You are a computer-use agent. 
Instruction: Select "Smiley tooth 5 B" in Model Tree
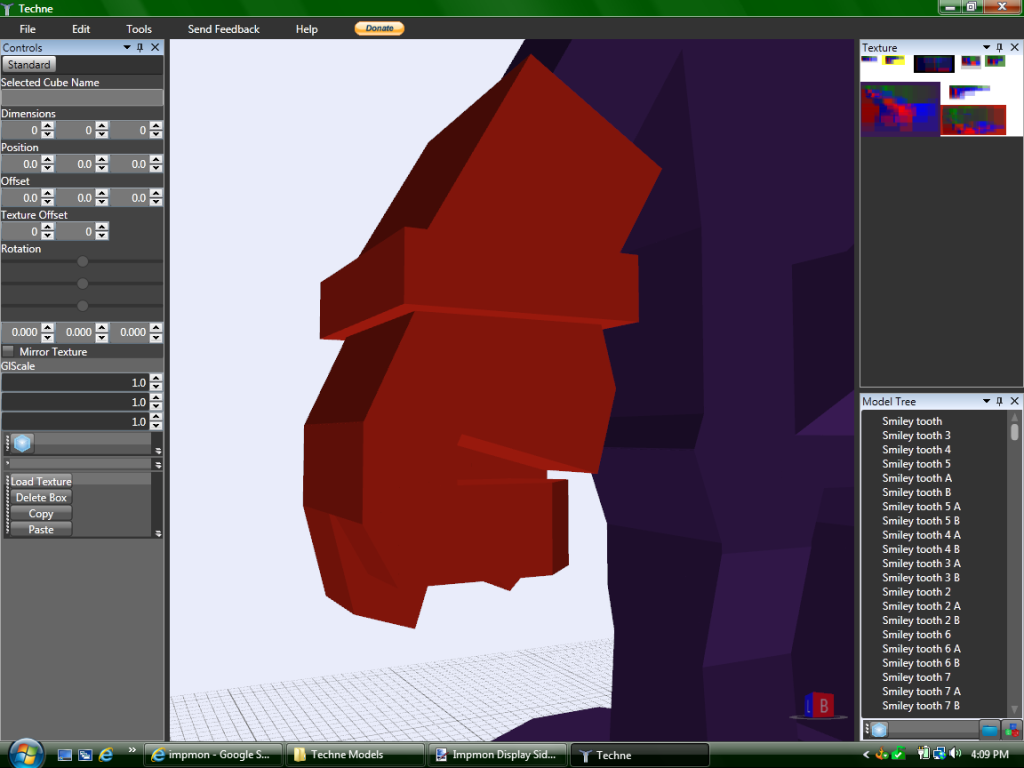[921, 520]
